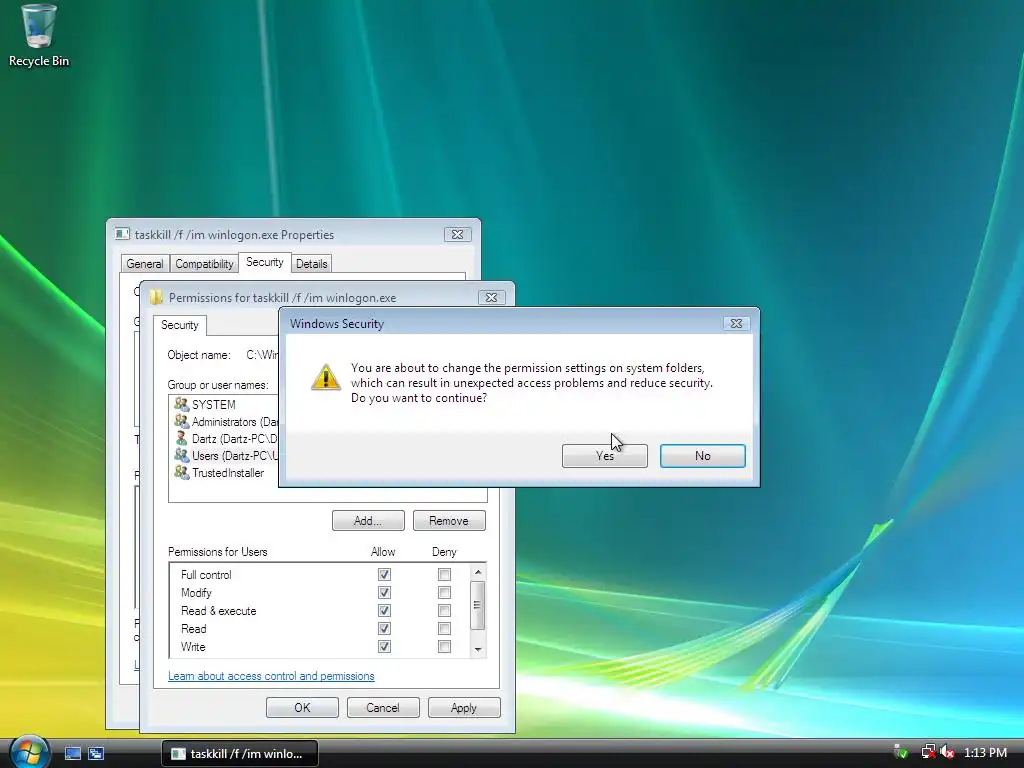Toggle Allow checkbox for Write

[384, 647]
